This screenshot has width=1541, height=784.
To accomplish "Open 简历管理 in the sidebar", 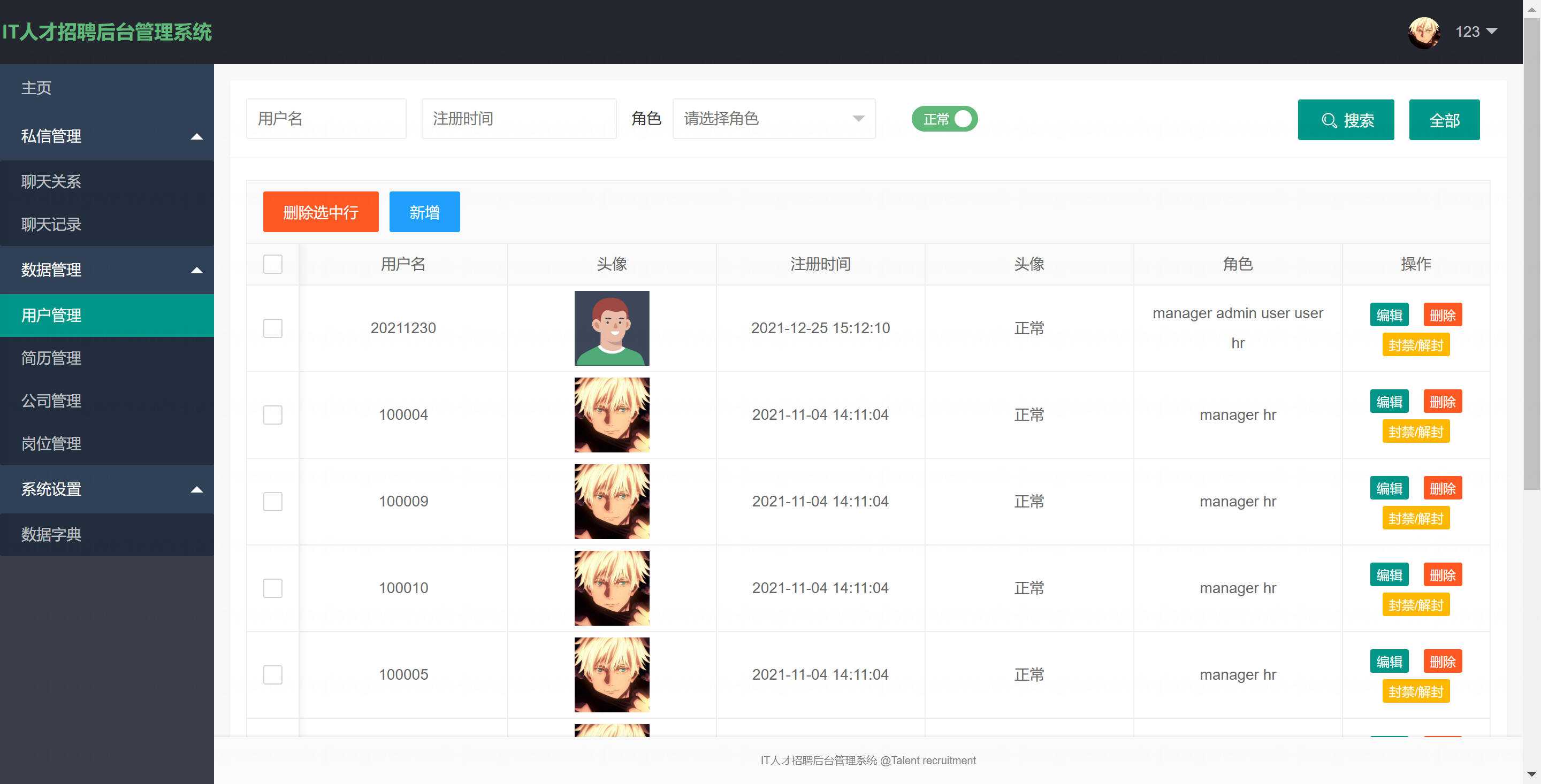I will 107,358.
